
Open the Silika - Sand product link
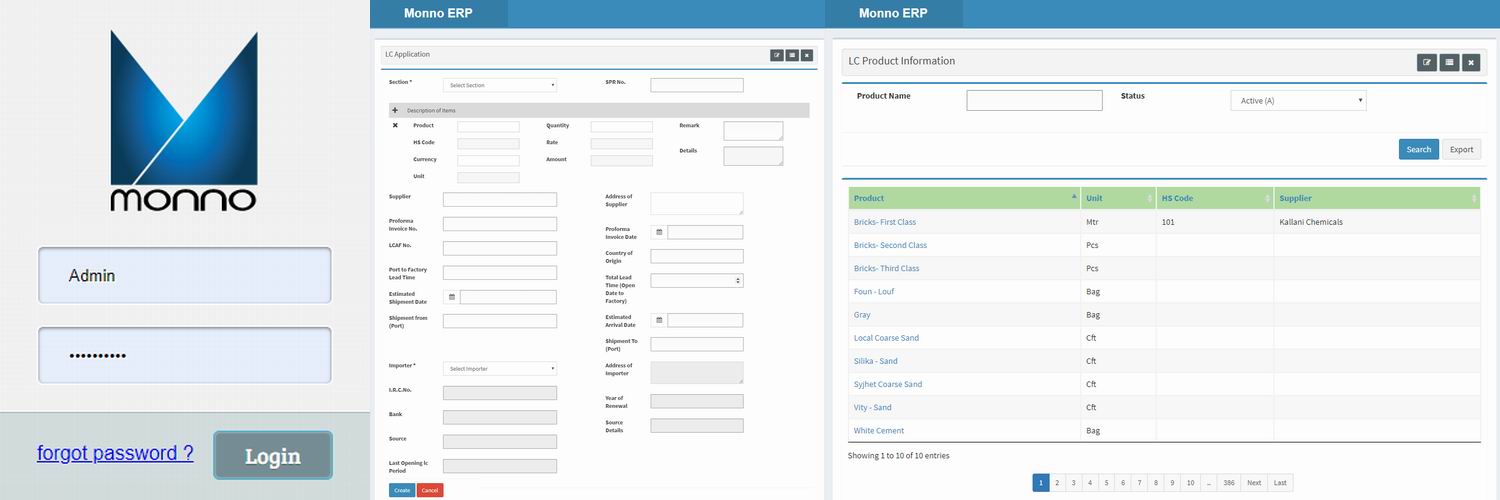[876, 361]
